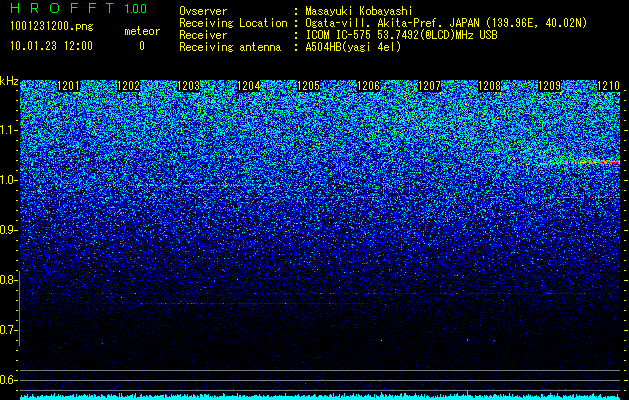Click the 1.0 frequency axis label

(x=8, y=180)
